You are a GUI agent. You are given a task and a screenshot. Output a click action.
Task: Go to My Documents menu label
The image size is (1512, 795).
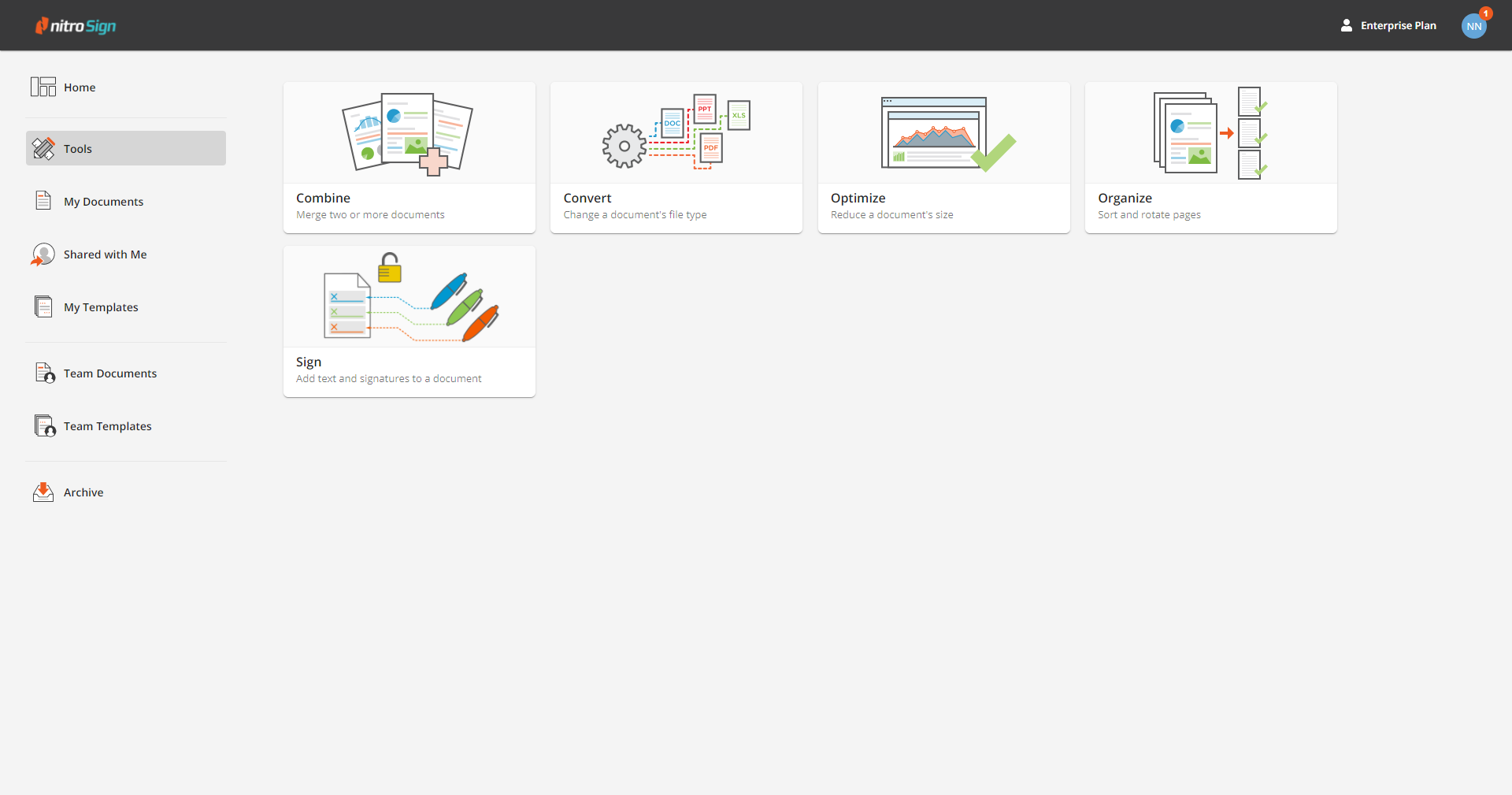coord(103,202)
